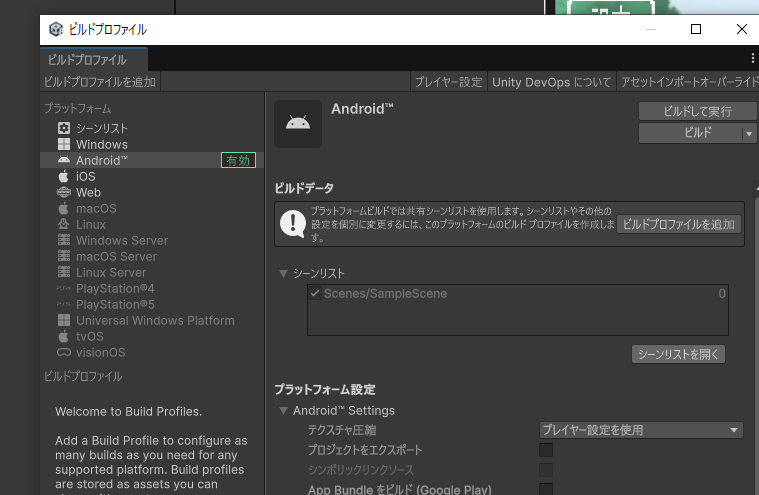Select the tvOS platform row
This screenshot has width=759, height=495.
click(152, 336)
